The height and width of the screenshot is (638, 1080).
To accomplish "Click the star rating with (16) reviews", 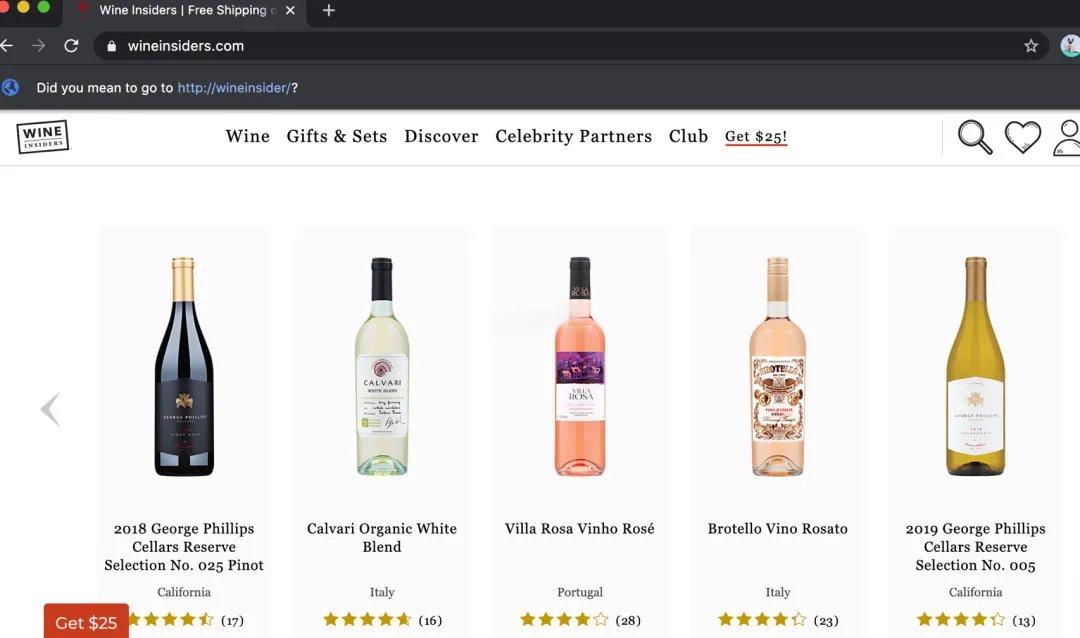I will point(382,620).
